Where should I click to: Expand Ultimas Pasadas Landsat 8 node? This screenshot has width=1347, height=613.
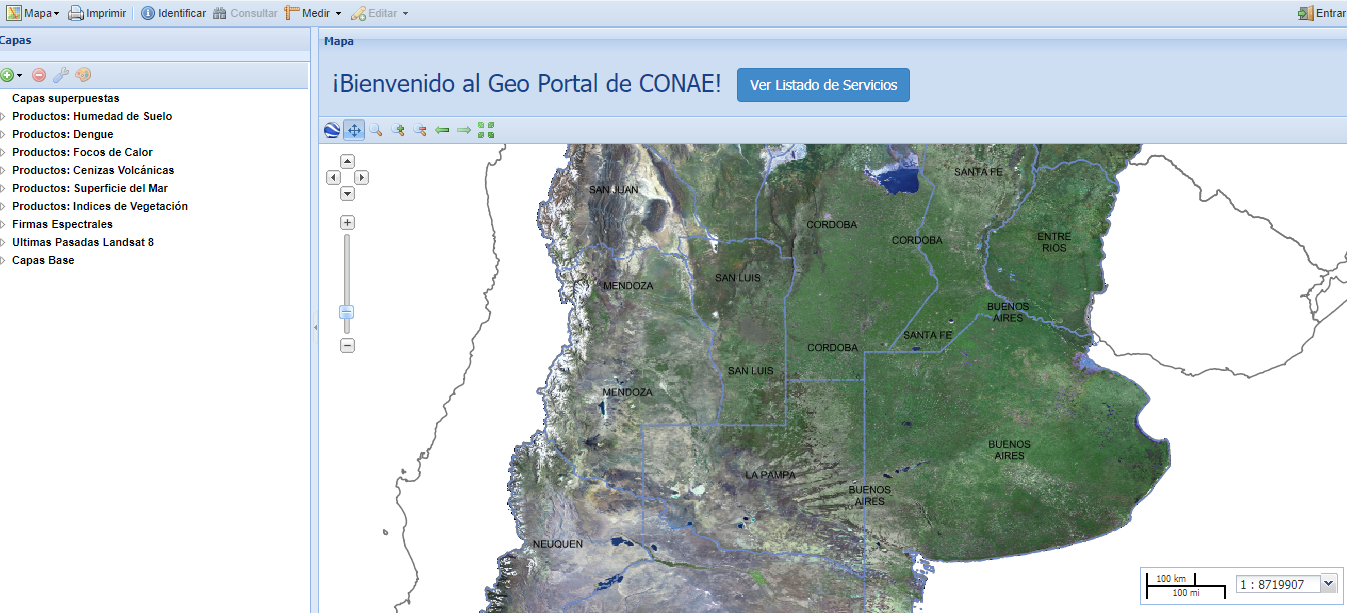click(x=3, y=243)
